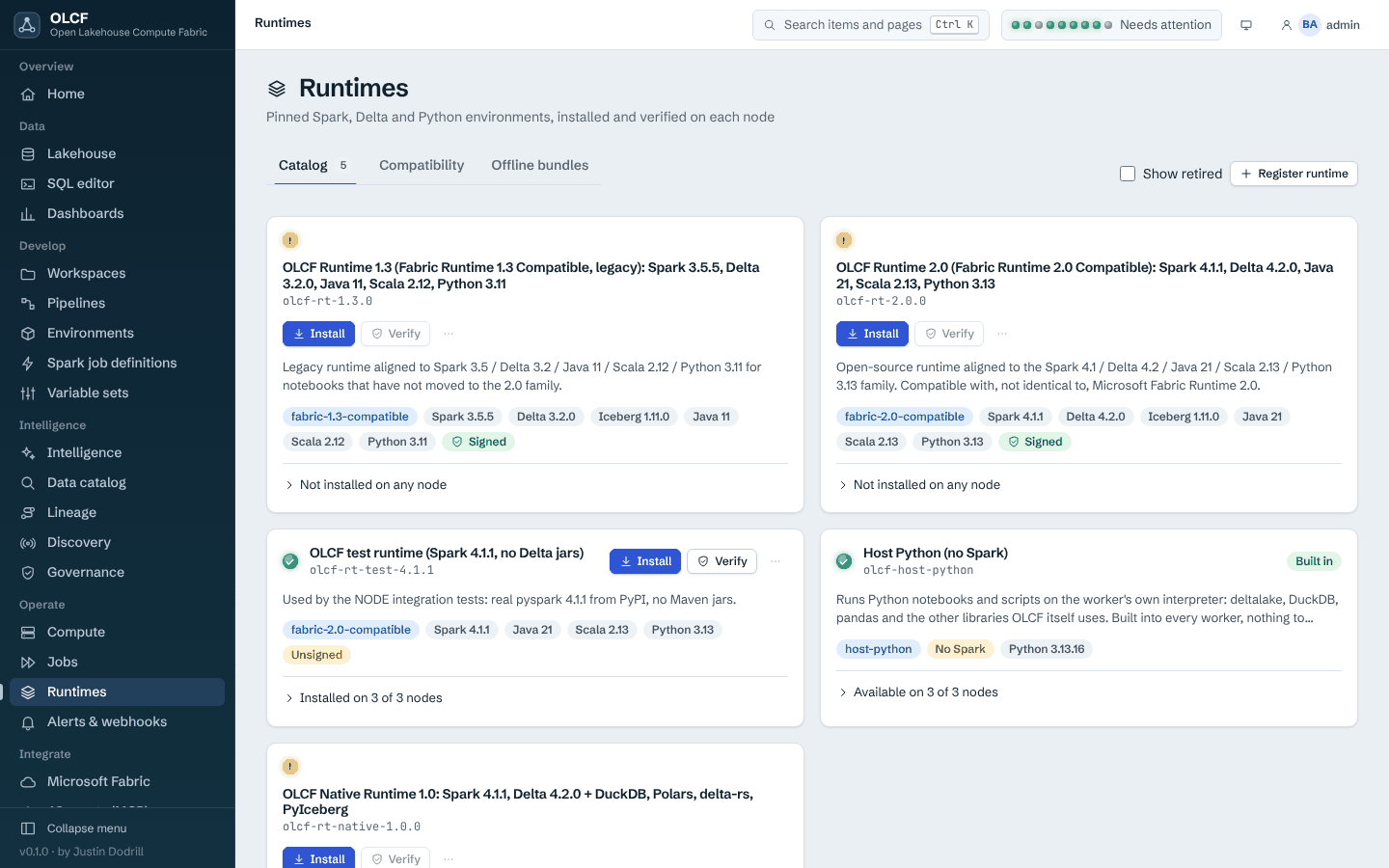
Task: Click the OLCF logo icon
Action: pos(27,25)
